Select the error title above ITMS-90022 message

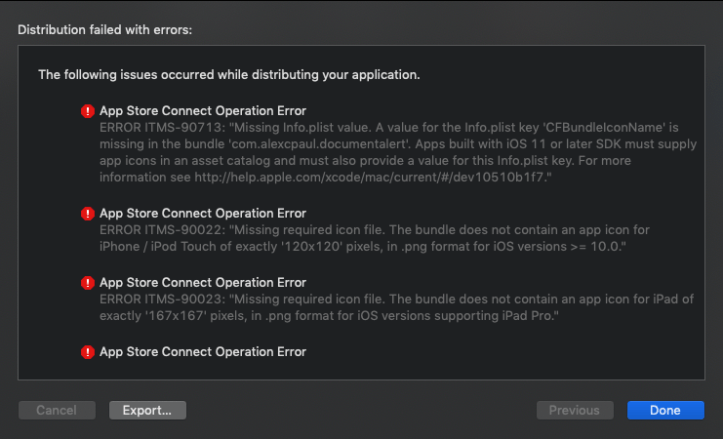click(202, 213)
